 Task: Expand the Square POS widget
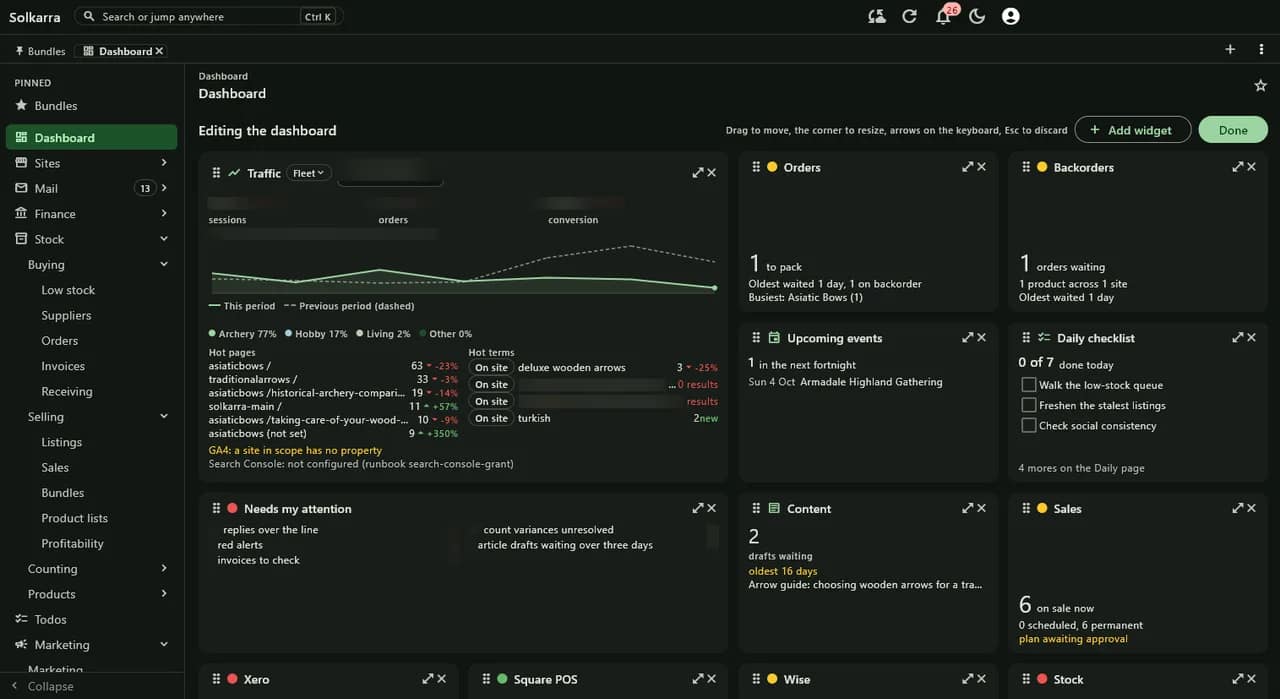(698, 679)
